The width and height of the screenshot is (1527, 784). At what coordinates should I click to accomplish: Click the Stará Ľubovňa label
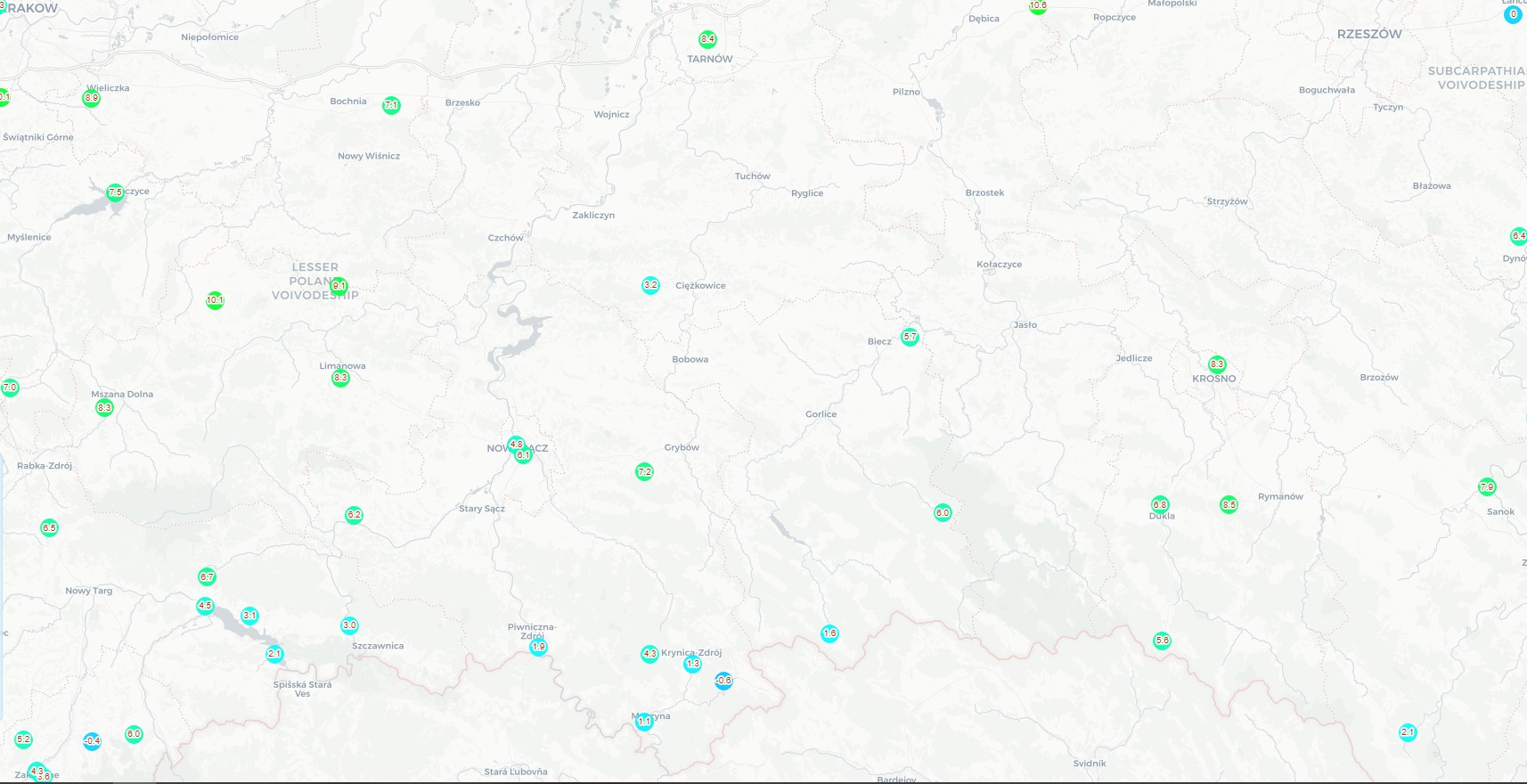pyautogui.click(x=516, y=772)
